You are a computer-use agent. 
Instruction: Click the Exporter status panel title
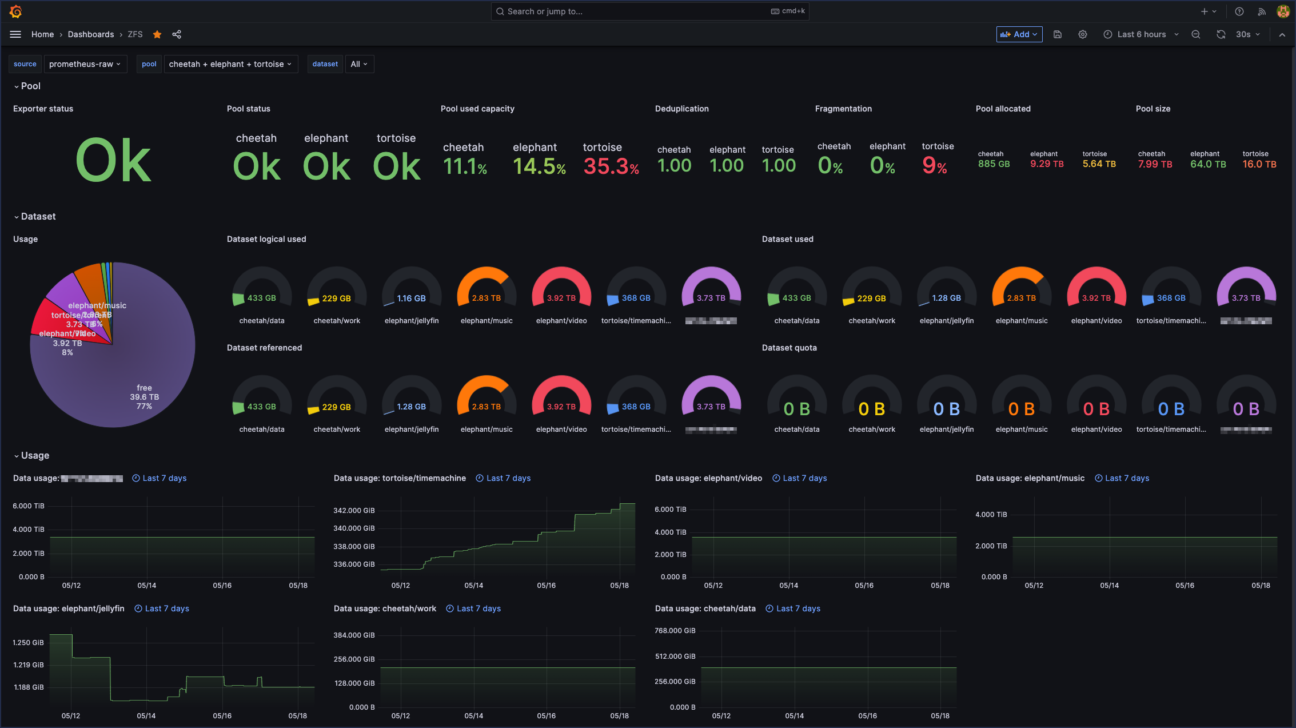43,109
